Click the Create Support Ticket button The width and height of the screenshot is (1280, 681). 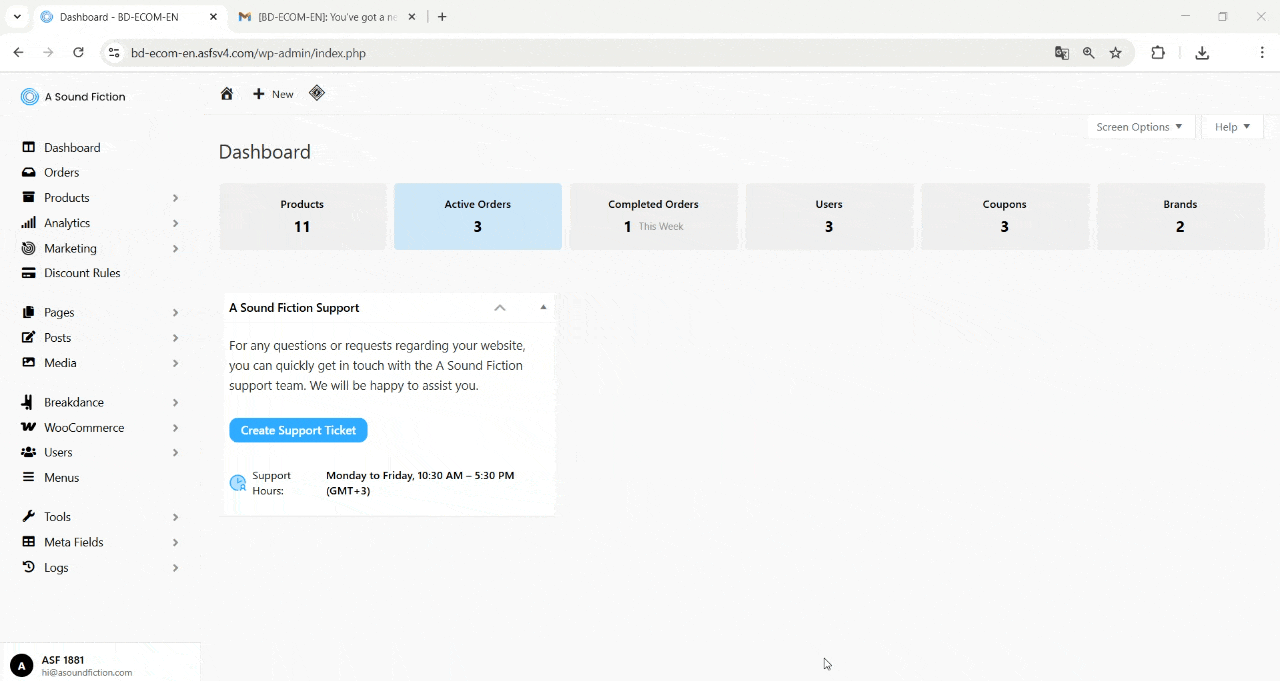(x=298, y=430)
